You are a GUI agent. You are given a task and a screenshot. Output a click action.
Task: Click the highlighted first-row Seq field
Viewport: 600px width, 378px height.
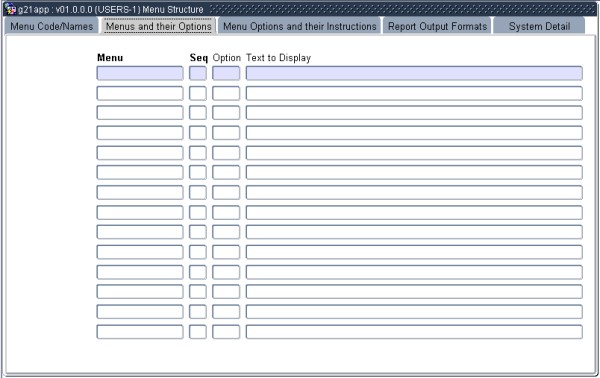(x=198, y=73)
